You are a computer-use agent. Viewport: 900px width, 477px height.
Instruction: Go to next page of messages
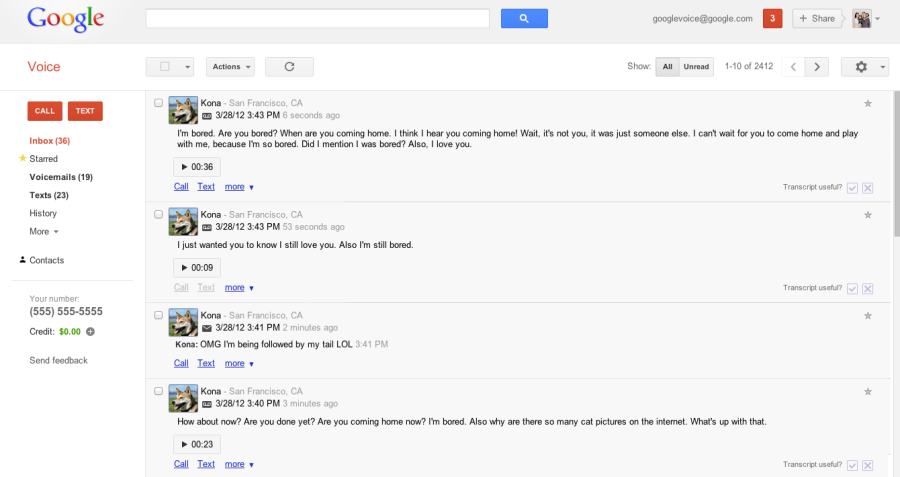click(818, 67)
